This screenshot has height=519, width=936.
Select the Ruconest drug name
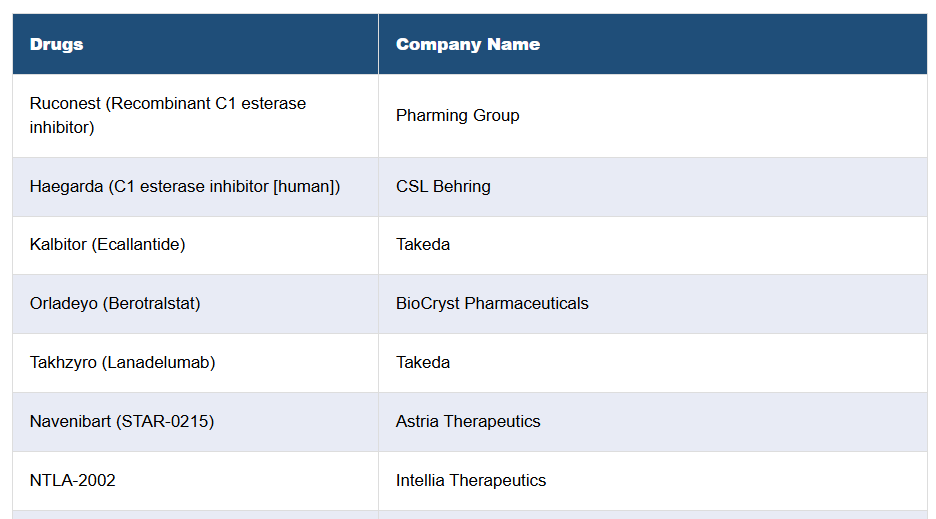tap(66, 103)
